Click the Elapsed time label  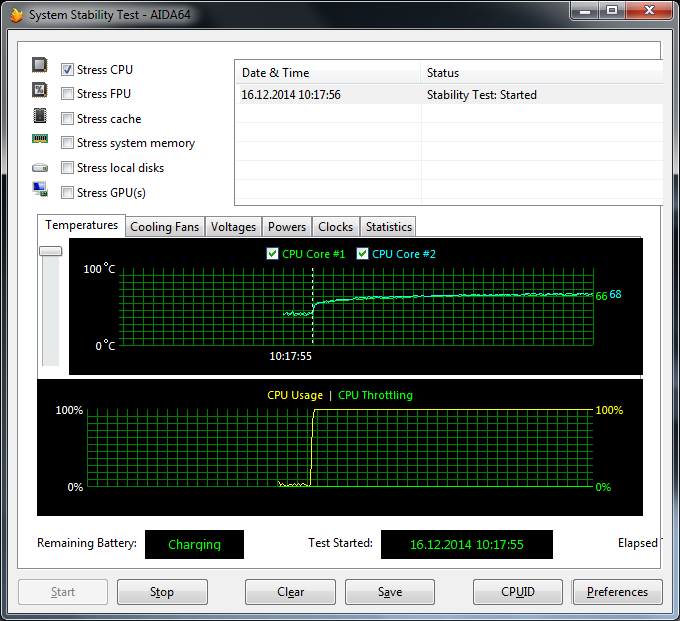point(638,543)
